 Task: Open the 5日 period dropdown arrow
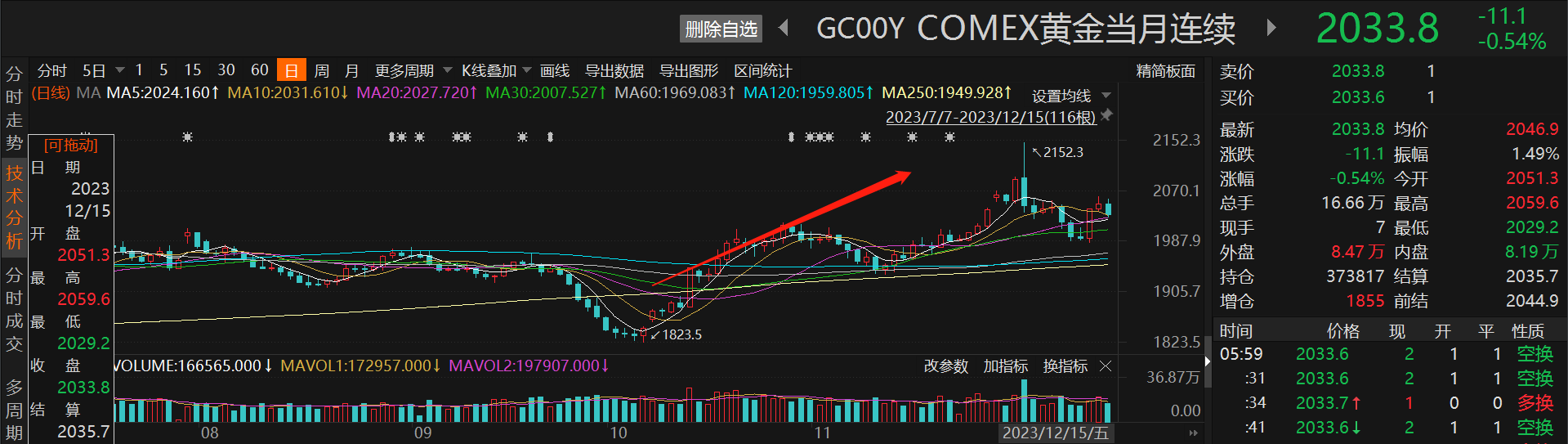click(120, 70)
